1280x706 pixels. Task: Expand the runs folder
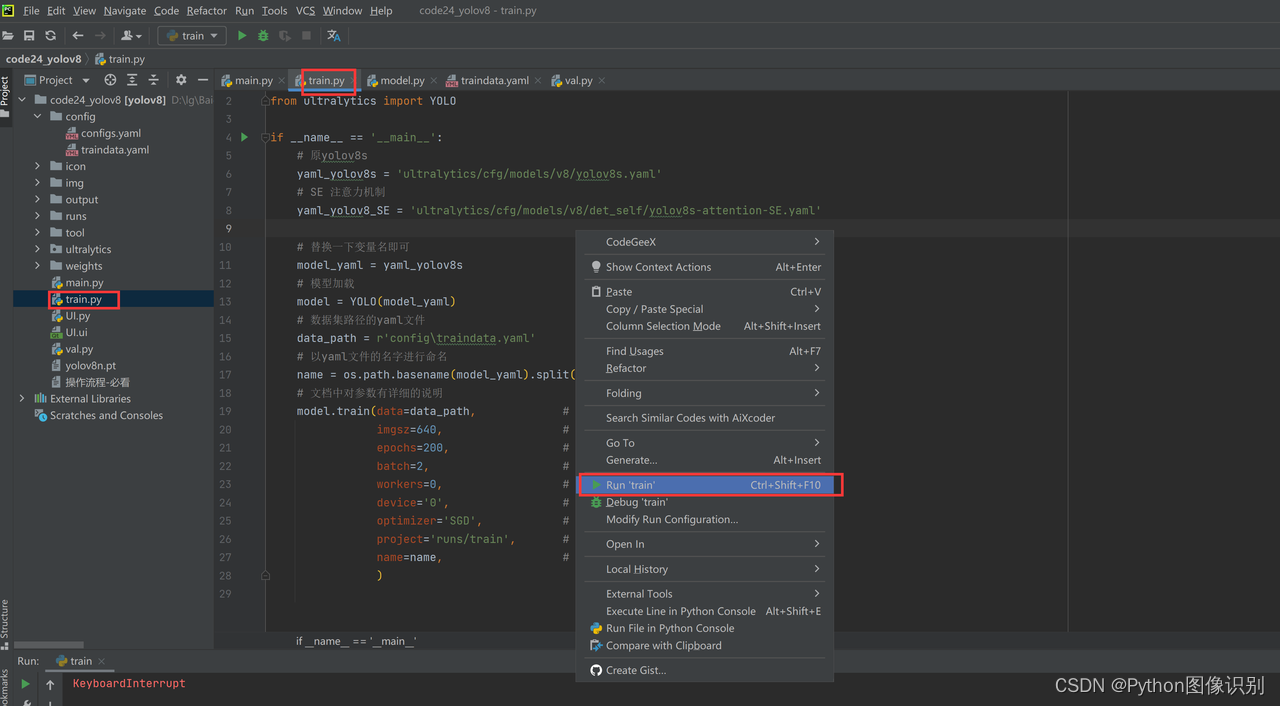pyautogui.click(x=38, y=216)
